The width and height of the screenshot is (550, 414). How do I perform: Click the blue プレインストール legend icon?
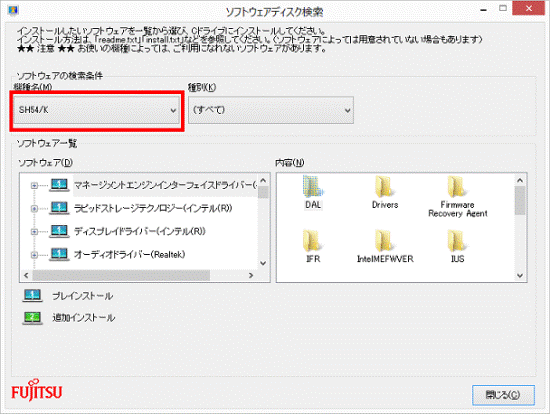click(32, 295)
